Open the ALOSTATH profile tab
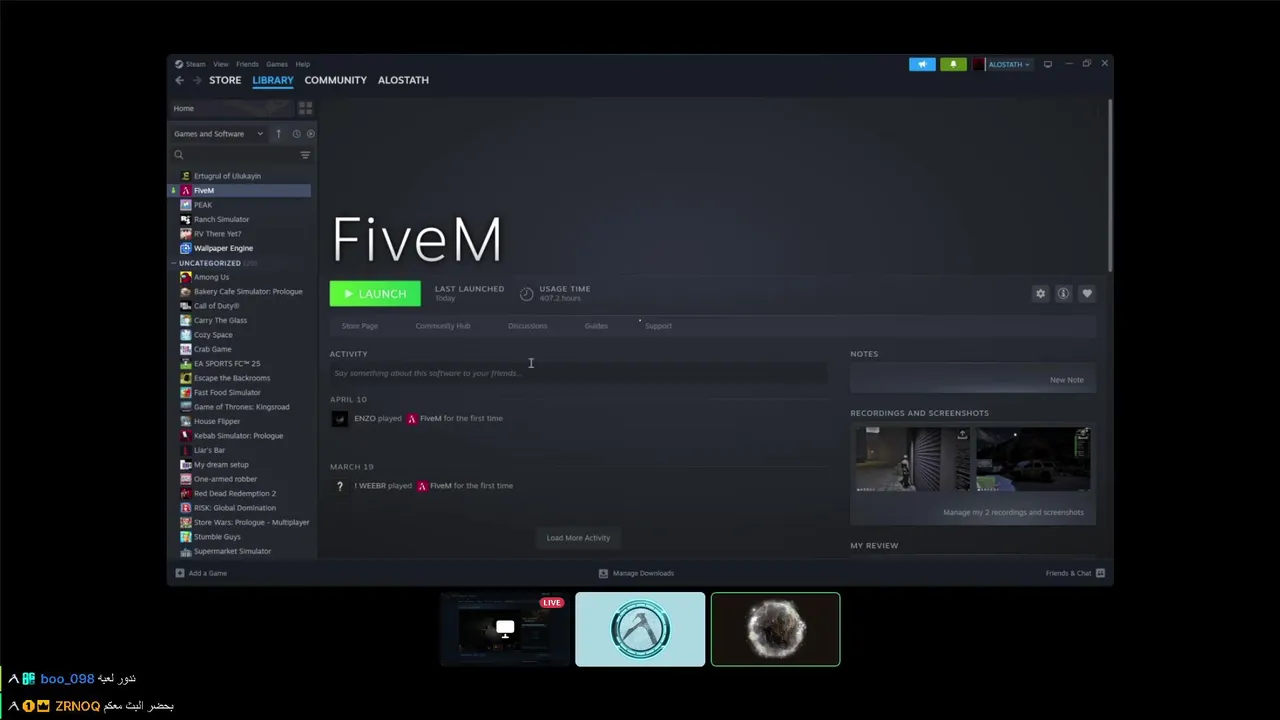 pos(403,80)
